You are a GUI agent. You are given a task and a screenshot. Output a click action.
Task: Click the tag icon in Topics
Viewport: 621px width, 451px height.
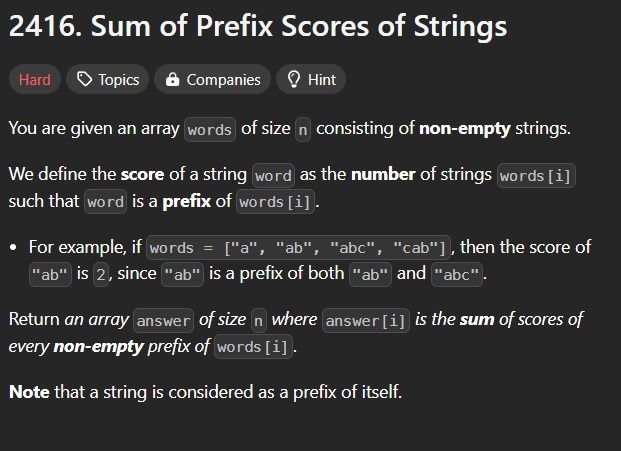point(84,79)
